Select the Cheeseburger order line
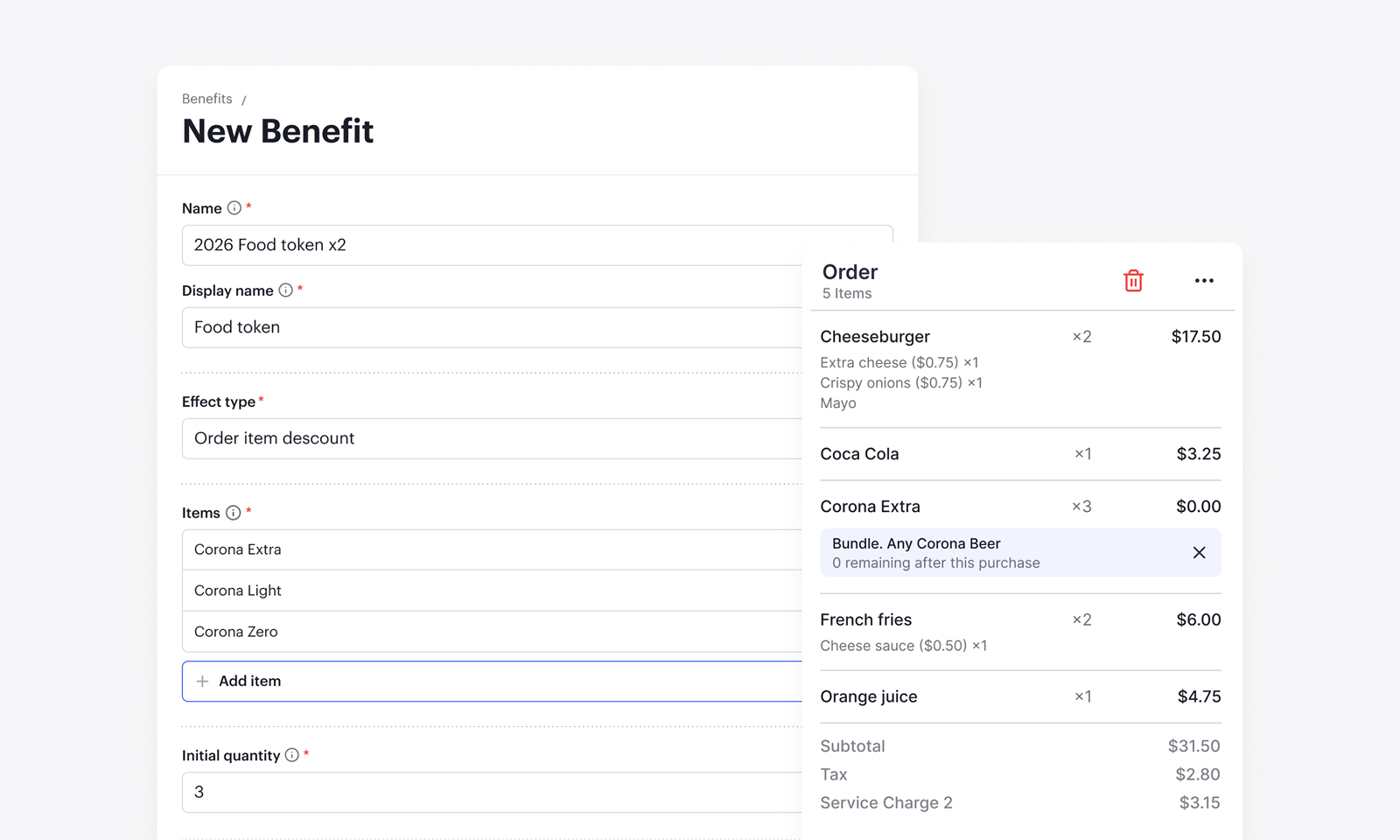The image size is (1400, 840). (1020, 369)
